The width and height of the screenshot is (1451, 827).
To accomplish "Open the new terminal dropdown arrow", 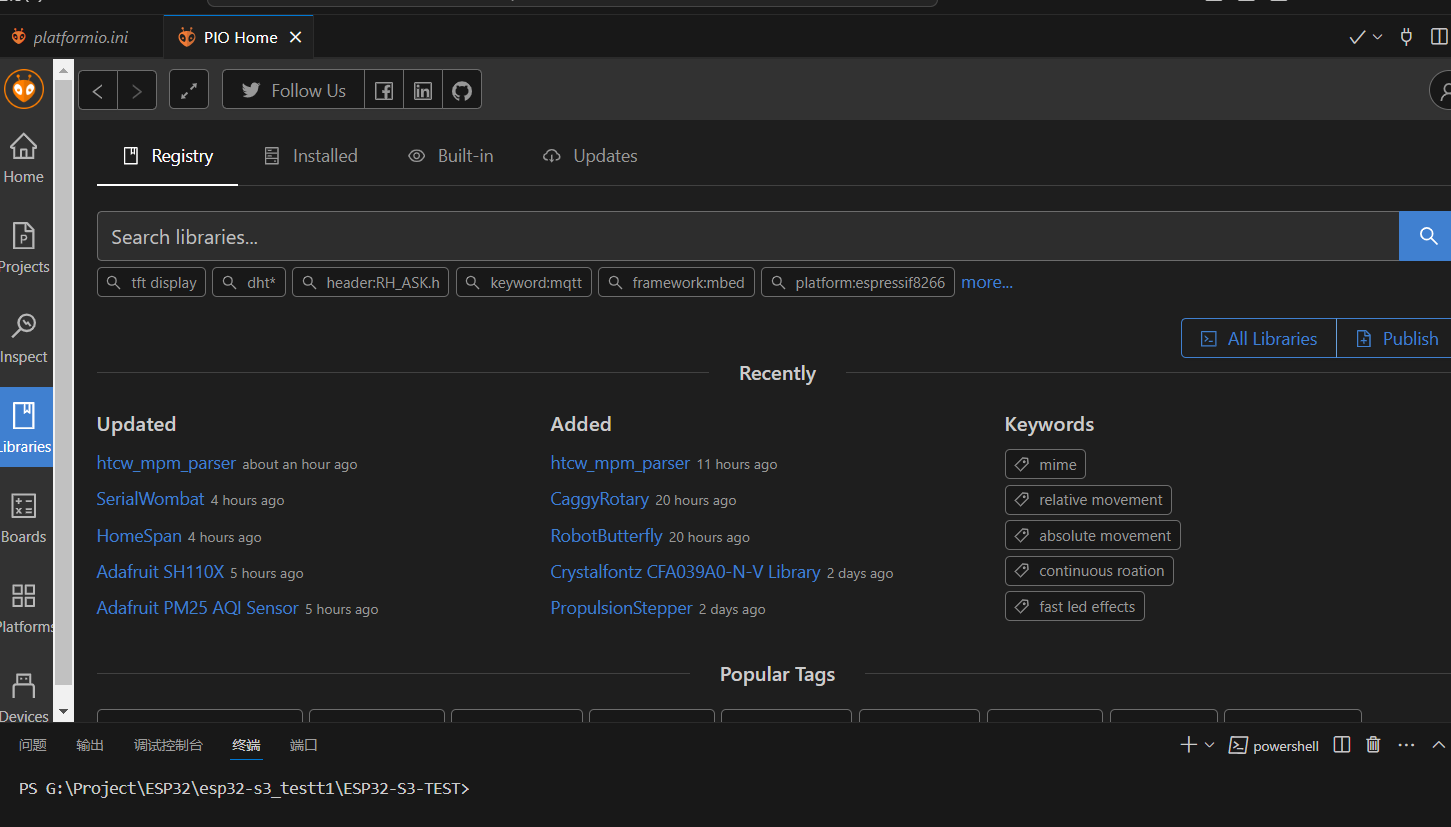I will pyautogui.click(x=1209, y=745).
